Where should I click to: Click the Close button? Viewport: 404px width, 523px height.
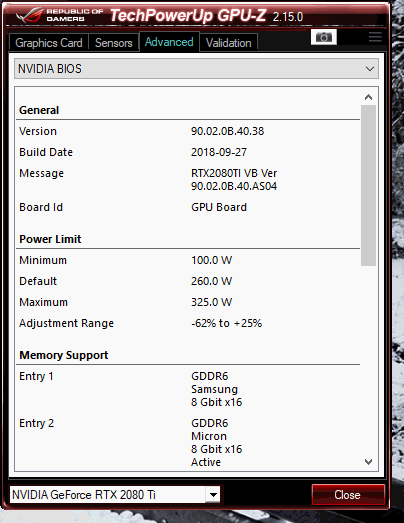point(348,495)
